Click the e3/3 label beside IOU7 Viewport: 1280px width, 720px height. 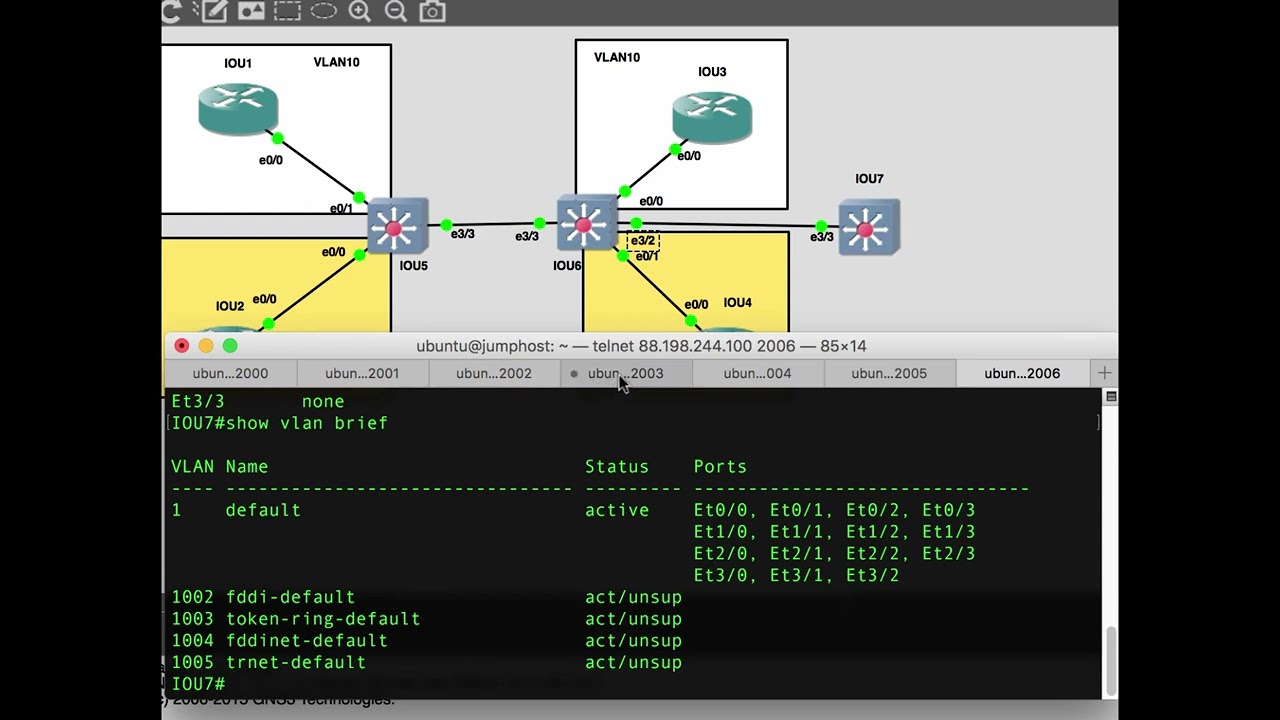(821, 237)
